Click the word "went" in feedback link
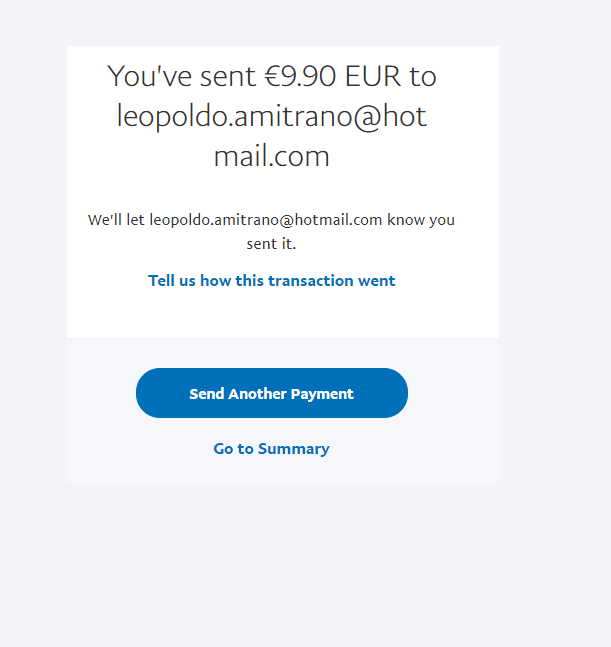 [x=377, y=281]
